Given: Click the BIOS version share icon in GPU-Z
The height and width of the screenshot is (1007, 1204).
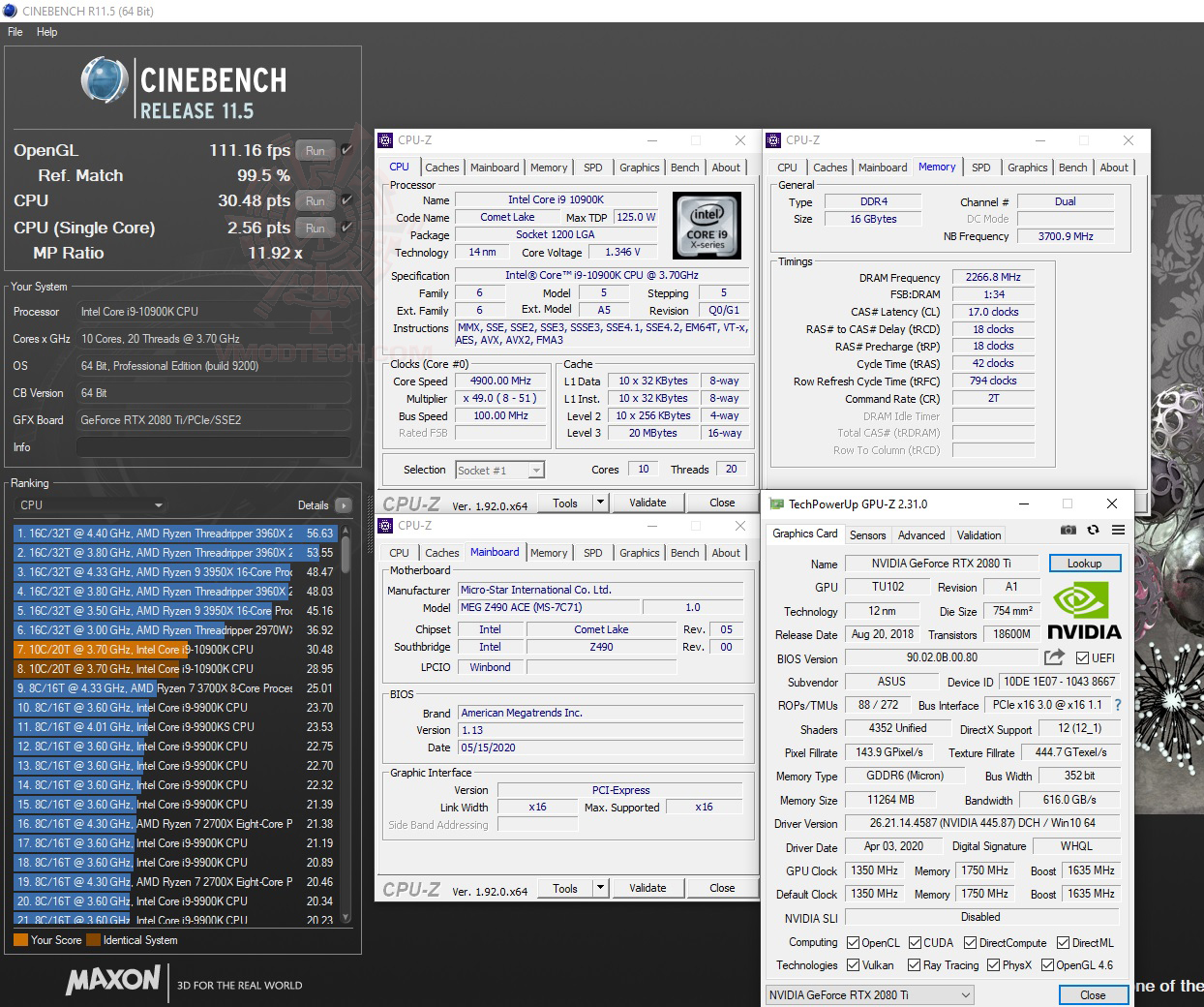Looking at the screenshot, I should click(x=1055, y=657).
